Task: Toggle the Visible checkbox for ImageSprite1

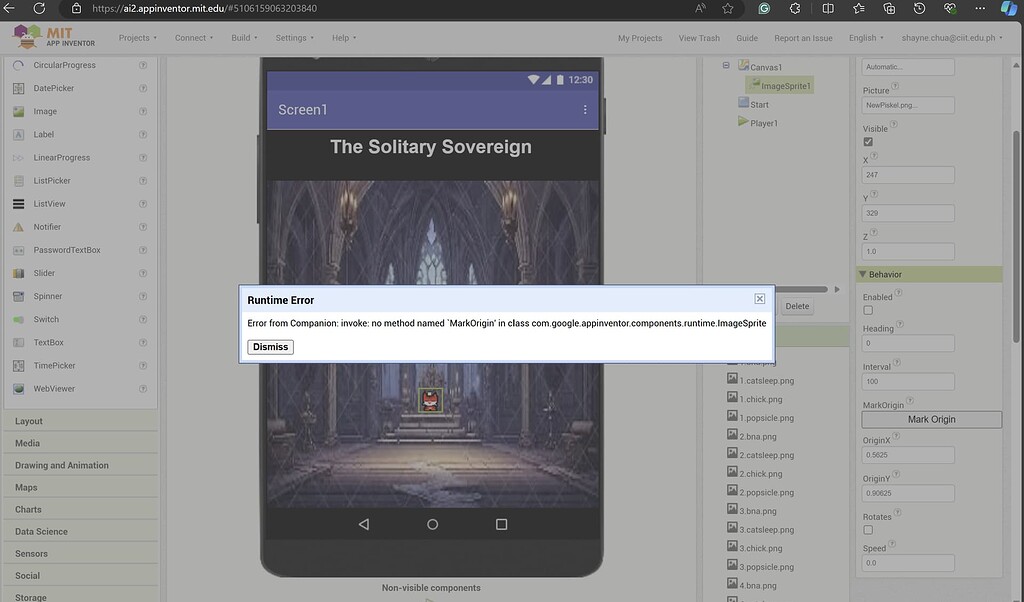Action: (868, 141)
